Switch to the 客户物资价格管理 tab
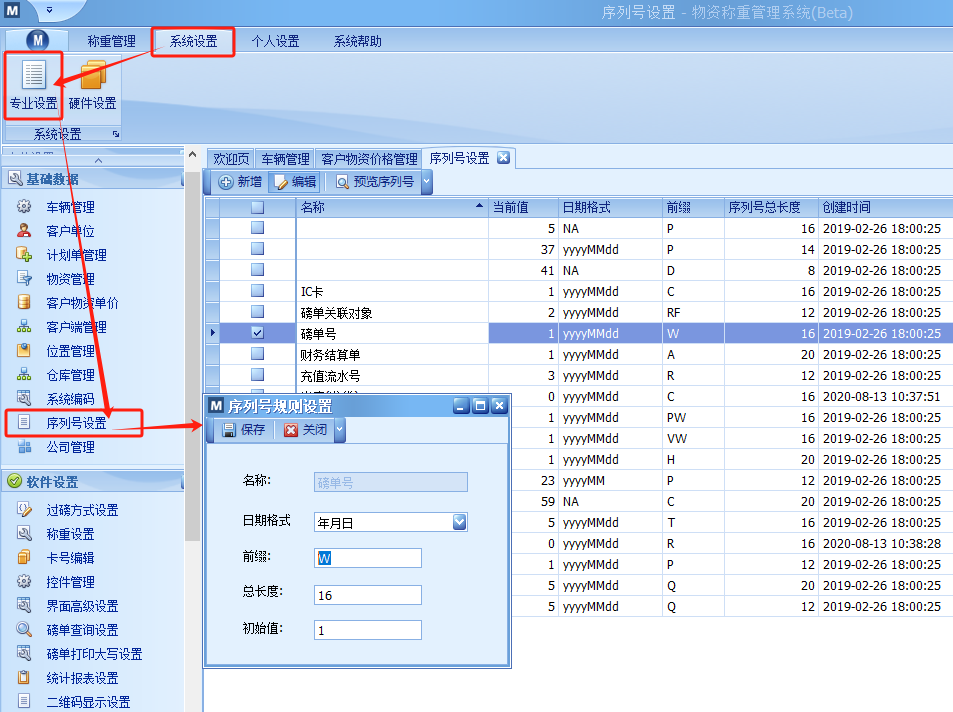 point(369,159)
